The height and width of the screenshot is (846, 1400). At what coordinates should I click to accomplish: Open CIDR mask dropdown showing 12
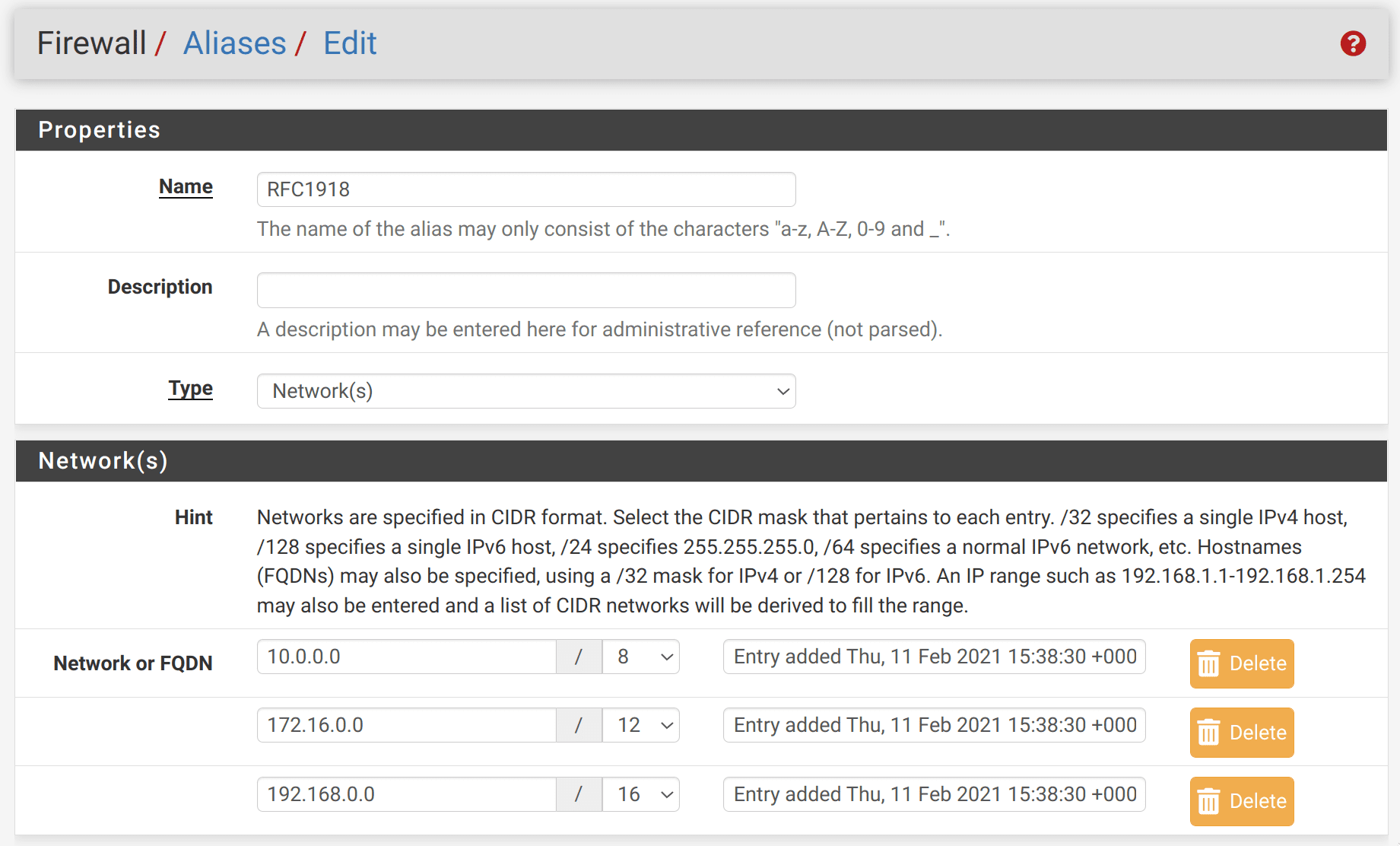coord(641,725)
